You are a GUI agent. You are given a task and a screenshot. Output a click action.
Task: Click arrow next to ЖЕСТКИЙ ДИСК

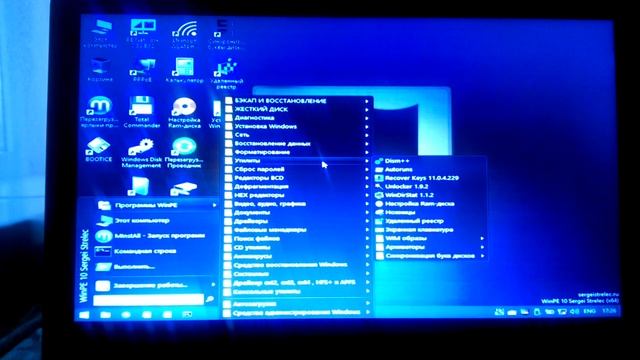[x=367, y=109]
